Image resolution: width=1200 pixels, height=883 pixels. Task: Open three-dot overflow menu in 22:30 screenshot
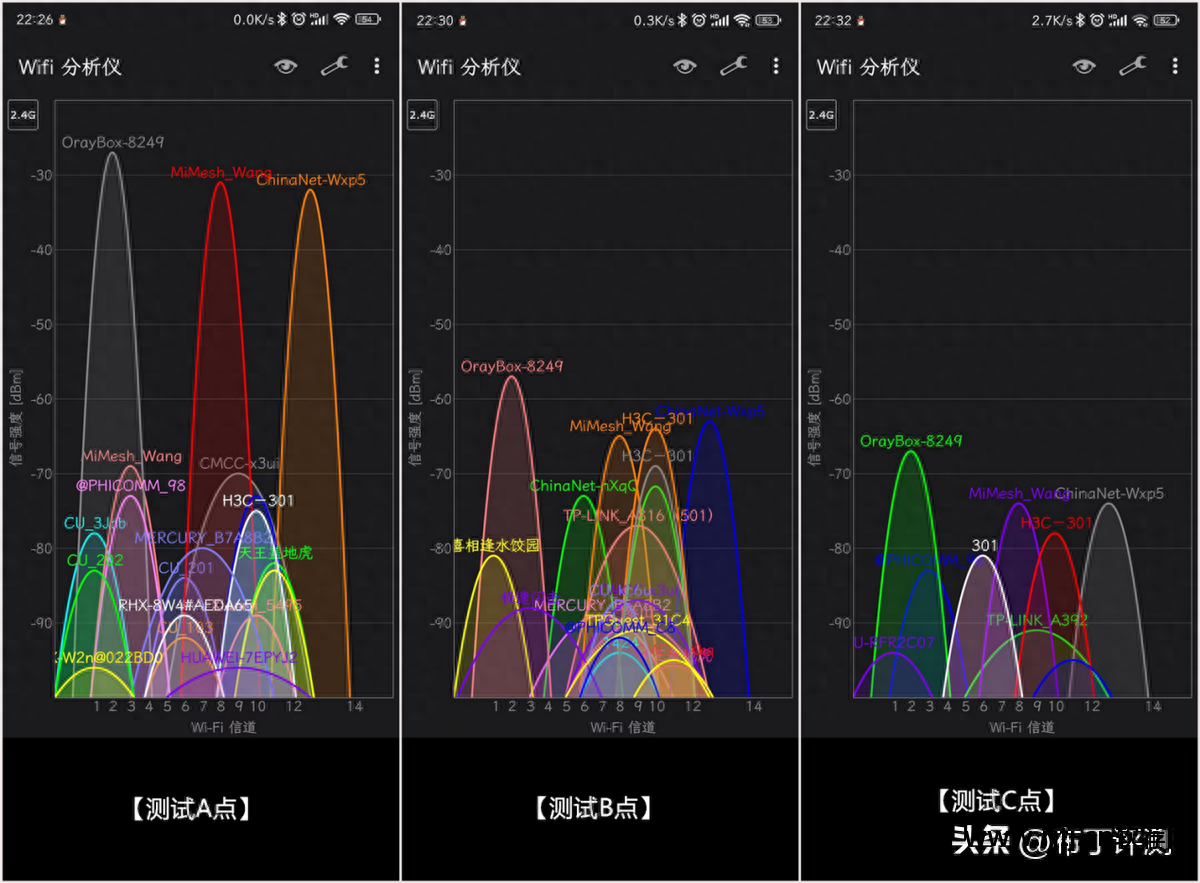point(775,67)
